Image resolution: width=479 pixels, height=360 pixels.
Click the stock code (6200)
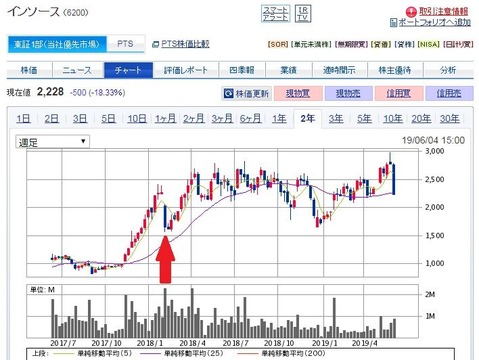click(x=76, y=13)
